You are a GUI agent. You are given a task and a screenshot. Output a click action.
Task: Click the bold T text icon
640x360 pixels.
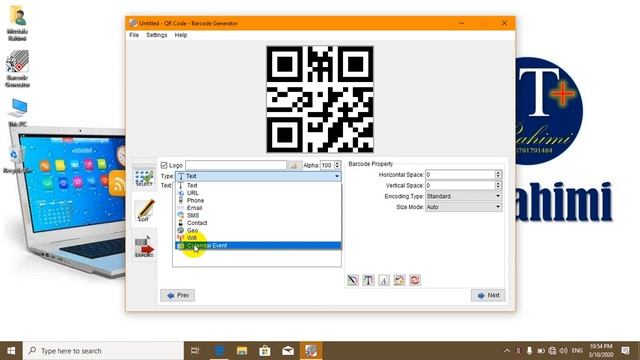click(368, 280)
